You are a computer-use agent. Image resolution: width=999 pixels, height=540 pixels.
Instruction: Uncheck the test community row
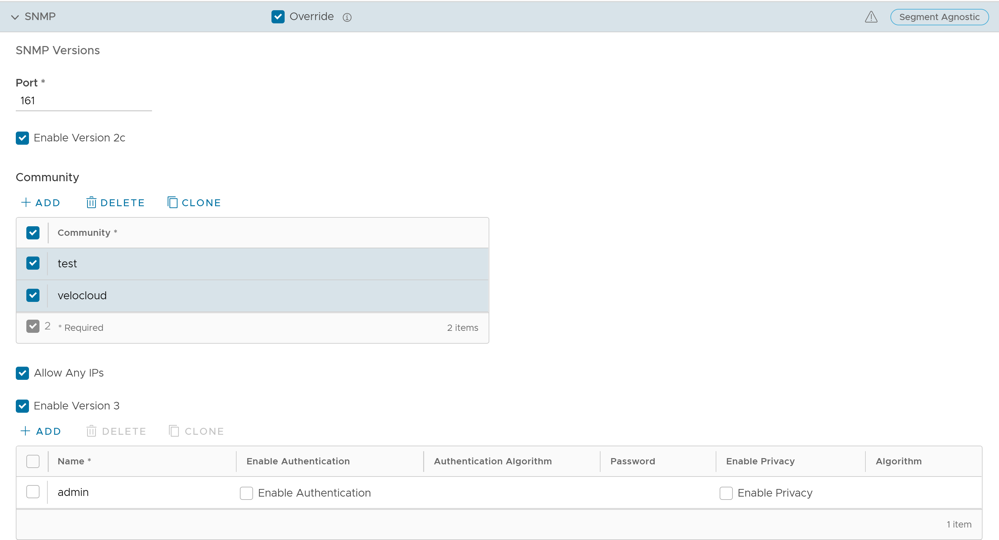pos(33,264)
